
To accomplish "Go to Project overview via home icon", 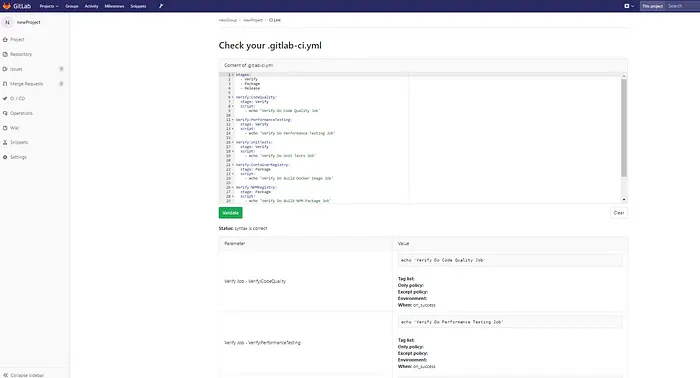I will [x=5, y=39].
